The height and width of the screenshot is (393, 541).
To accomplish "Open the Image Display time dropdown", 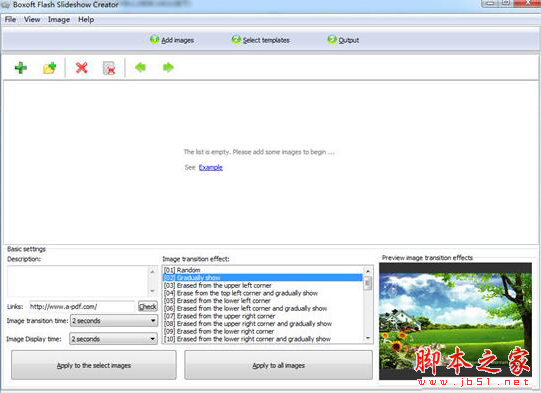I will 114,339.
